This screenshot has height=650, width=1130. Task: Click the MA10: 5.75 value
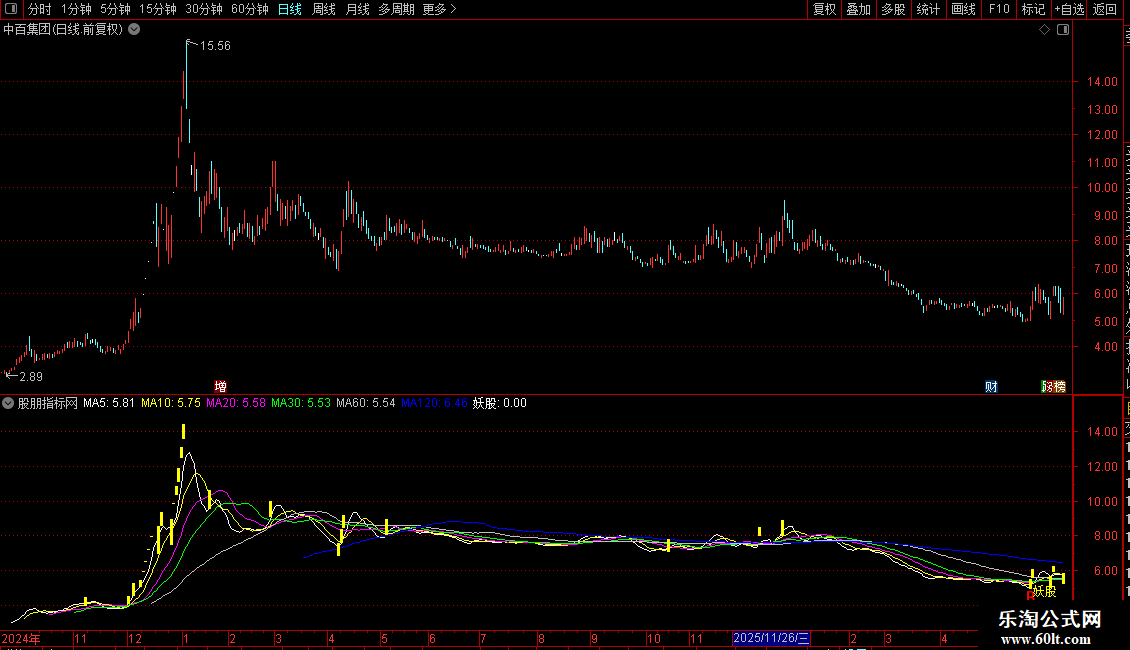(x=171, y=403)
